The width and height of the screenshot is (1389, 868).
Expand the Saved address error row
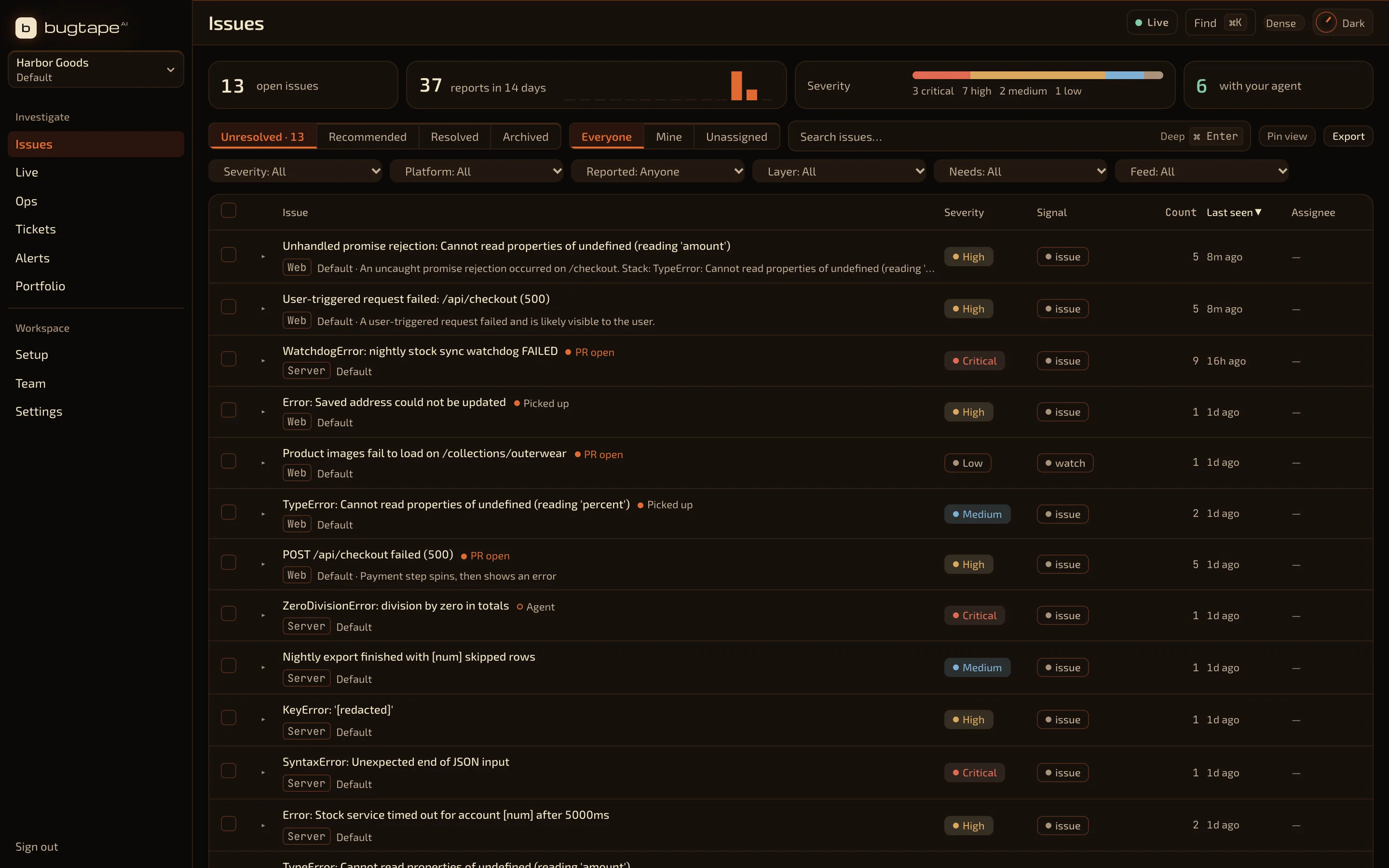coord(263,412)
